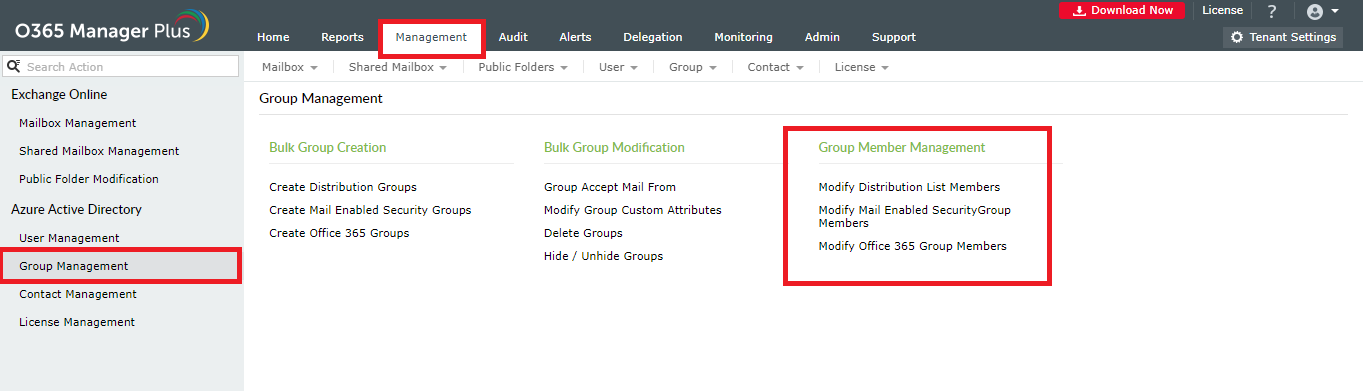
Task: Open Modify Office 365 Group Members
Action: (x=912, y=246)
